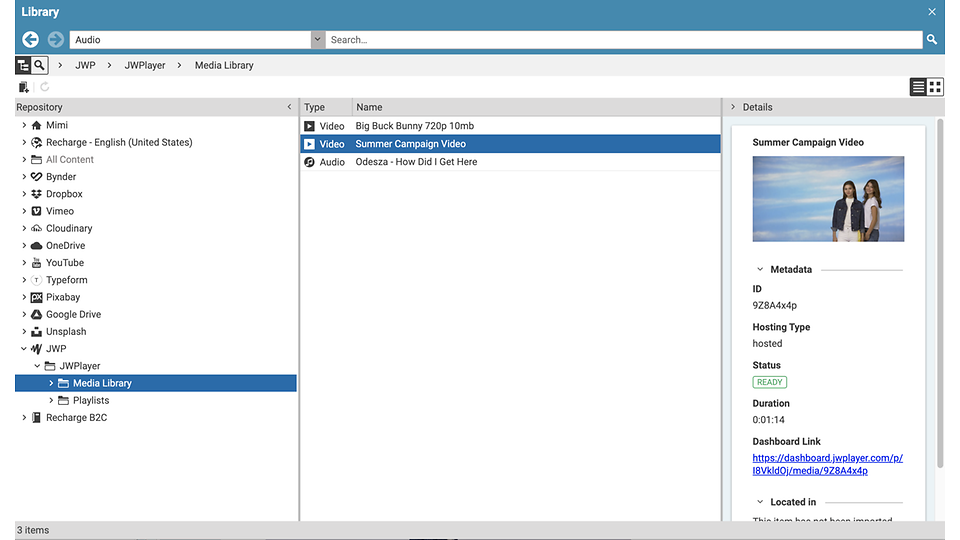960x540 pixels.
Task: Open the Audio type dropdown
Action: pyautogui.click(x=317, y=40)
